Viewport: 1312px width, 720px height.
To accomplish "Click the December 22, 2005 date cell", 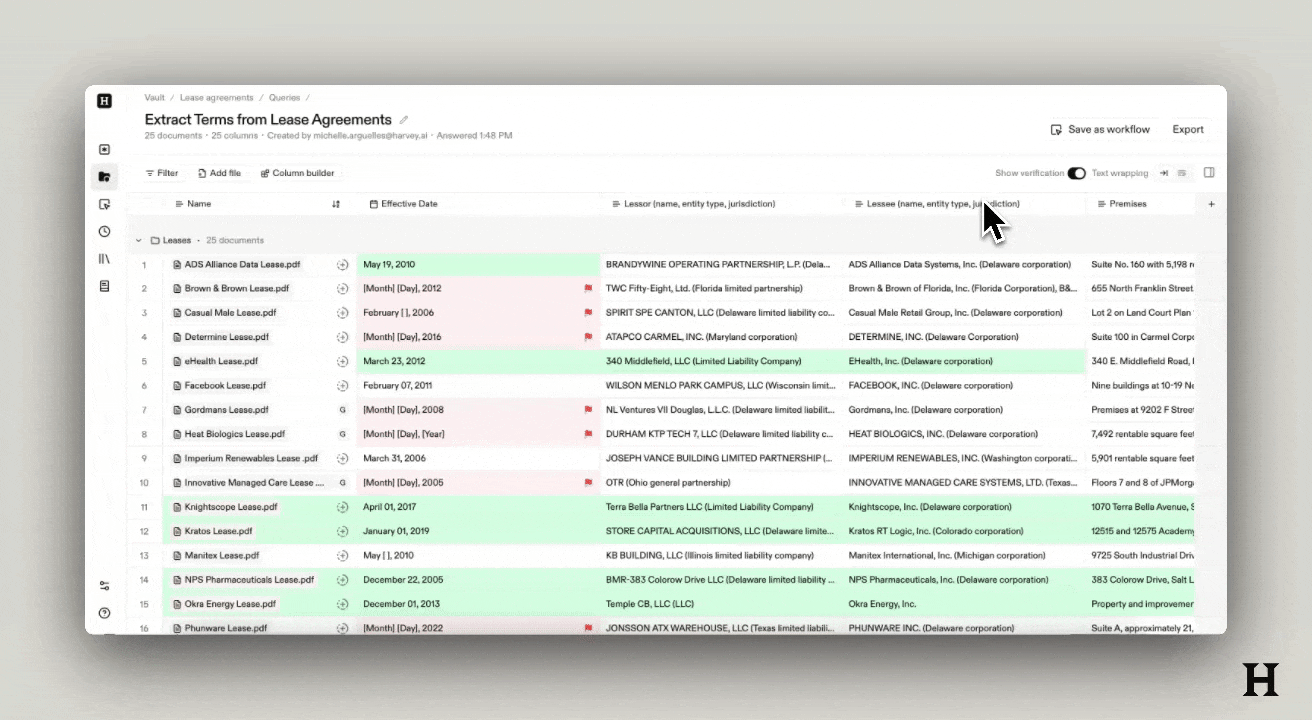I will (478, 580).
